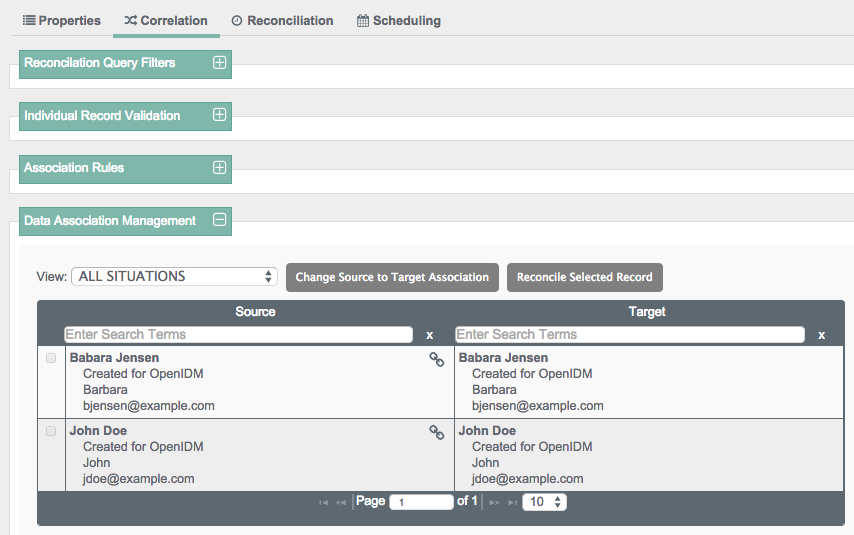Click the Properties list icon
This screenshot has height=535, width=854.
tap(29, 21)
